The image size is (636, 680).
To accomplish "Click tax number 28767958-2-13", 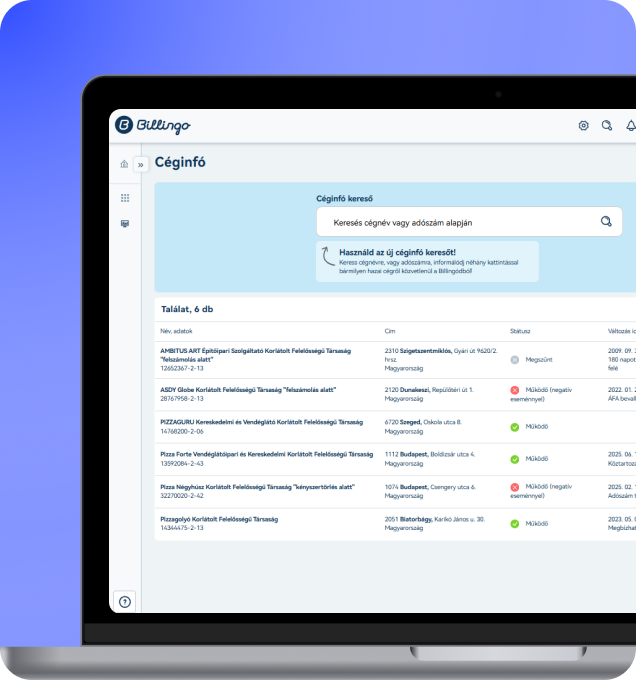I will tap(182, 399).
